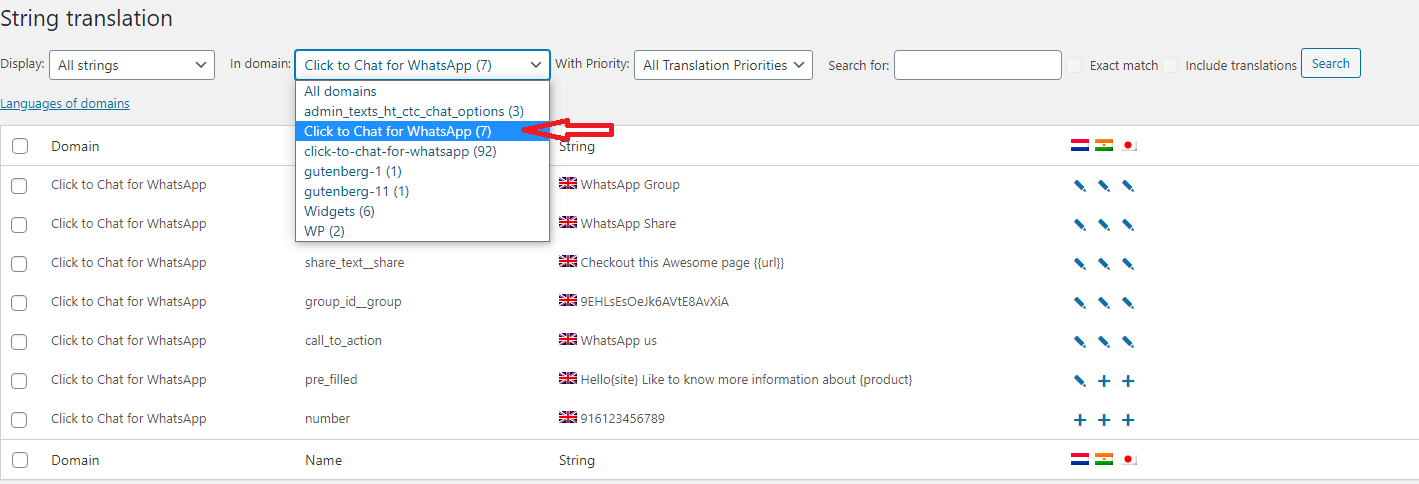Screen dimensions: 1419x484
Task: Enable the Include translations checkbox
Action: 1170,65
